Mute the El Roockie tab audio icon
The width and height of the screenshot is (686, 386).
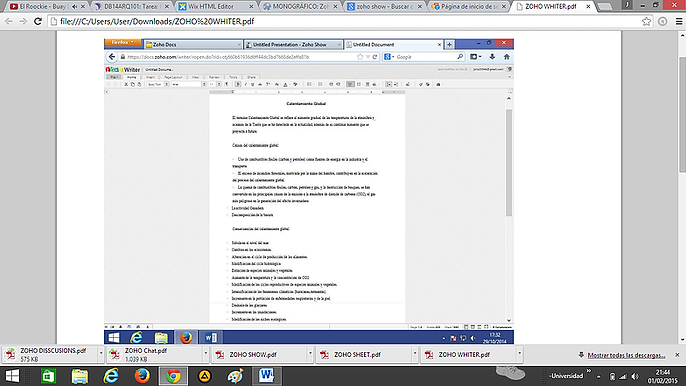tap(74, 7)
